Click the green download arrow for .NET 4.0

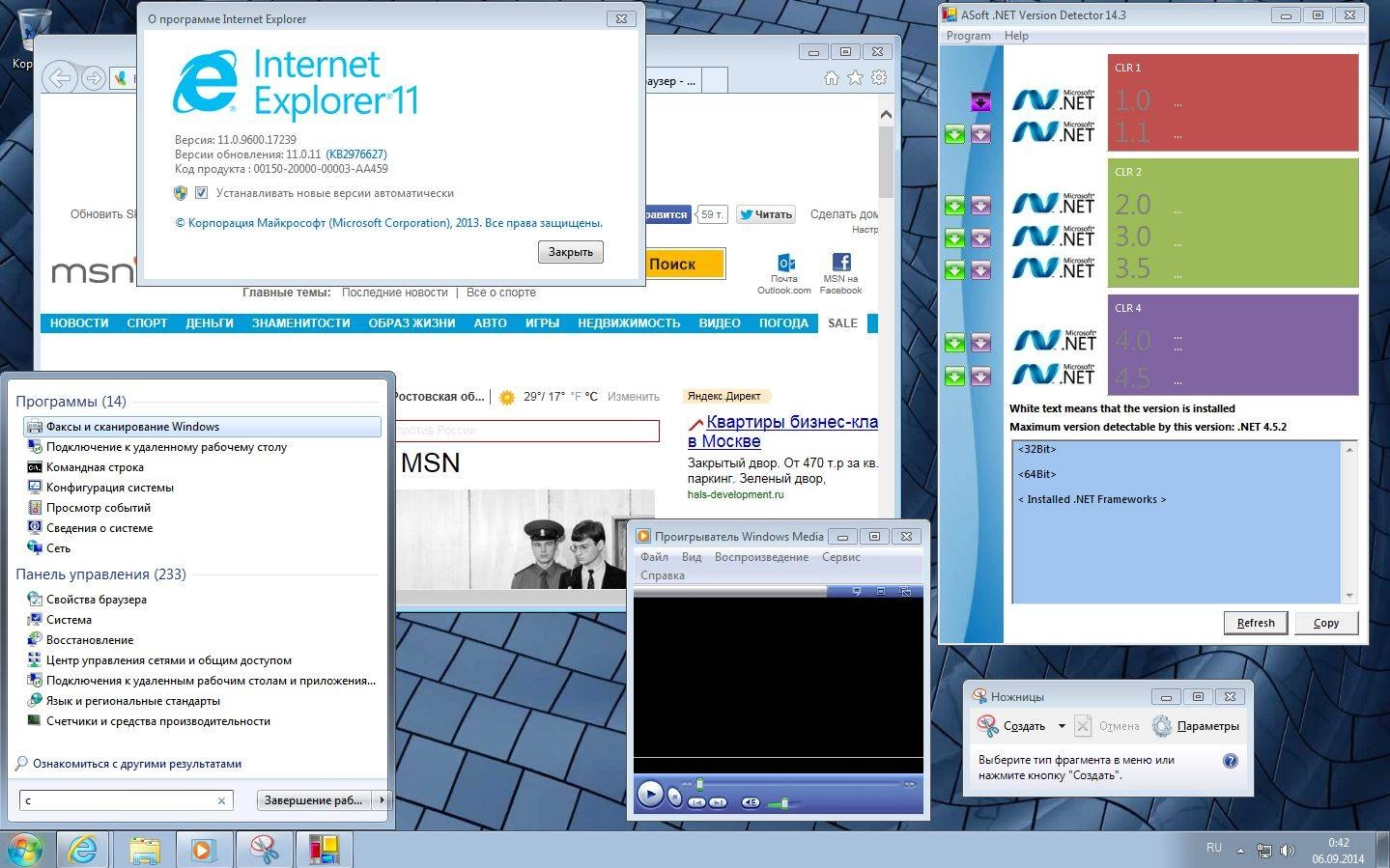point(954,343)
